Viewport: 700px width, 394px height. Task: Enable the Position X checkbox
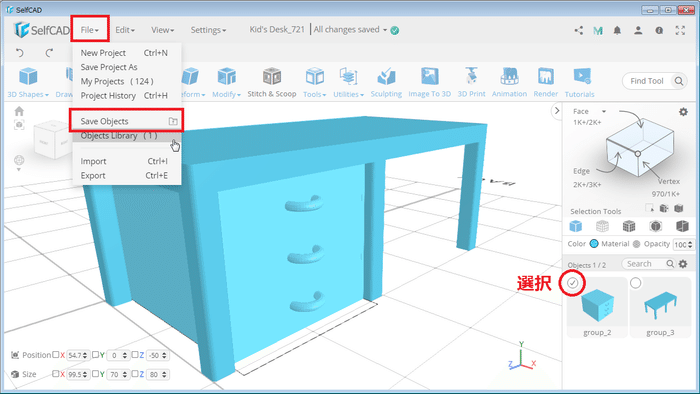coord(56,355)
